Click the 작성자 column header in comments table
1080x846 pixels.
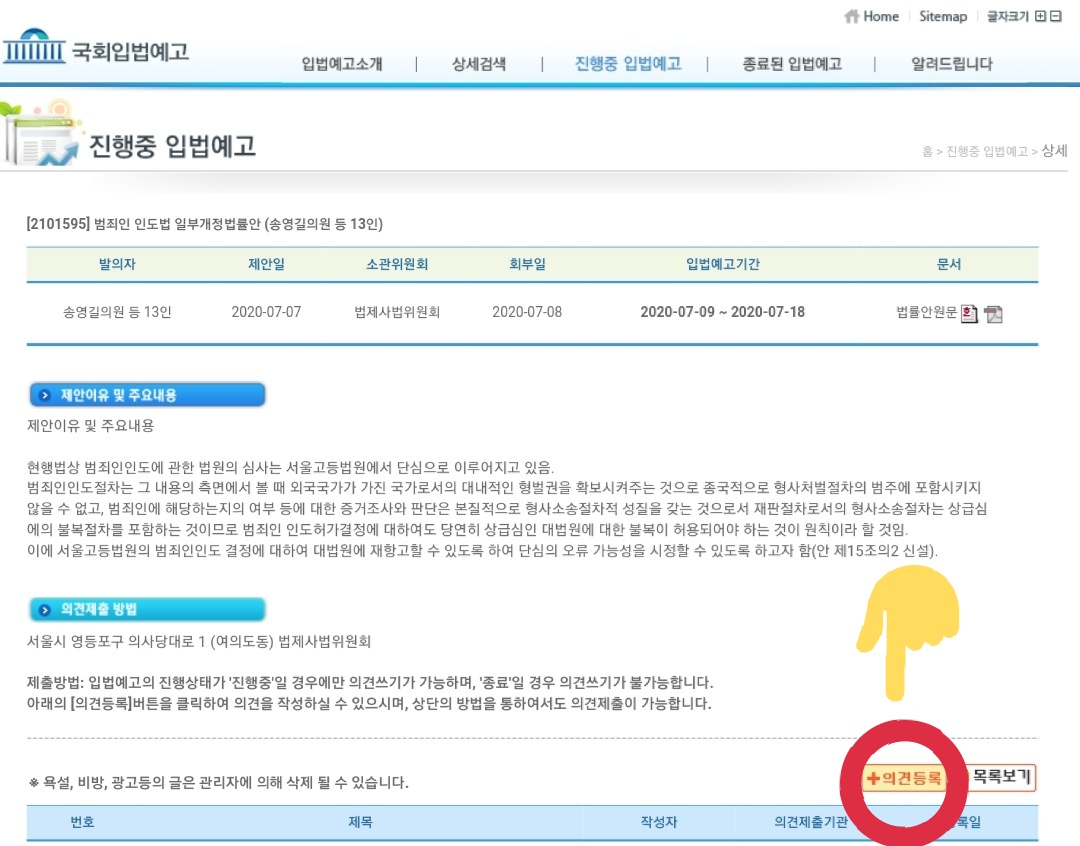pyautogui.click(x=658, y=822)
